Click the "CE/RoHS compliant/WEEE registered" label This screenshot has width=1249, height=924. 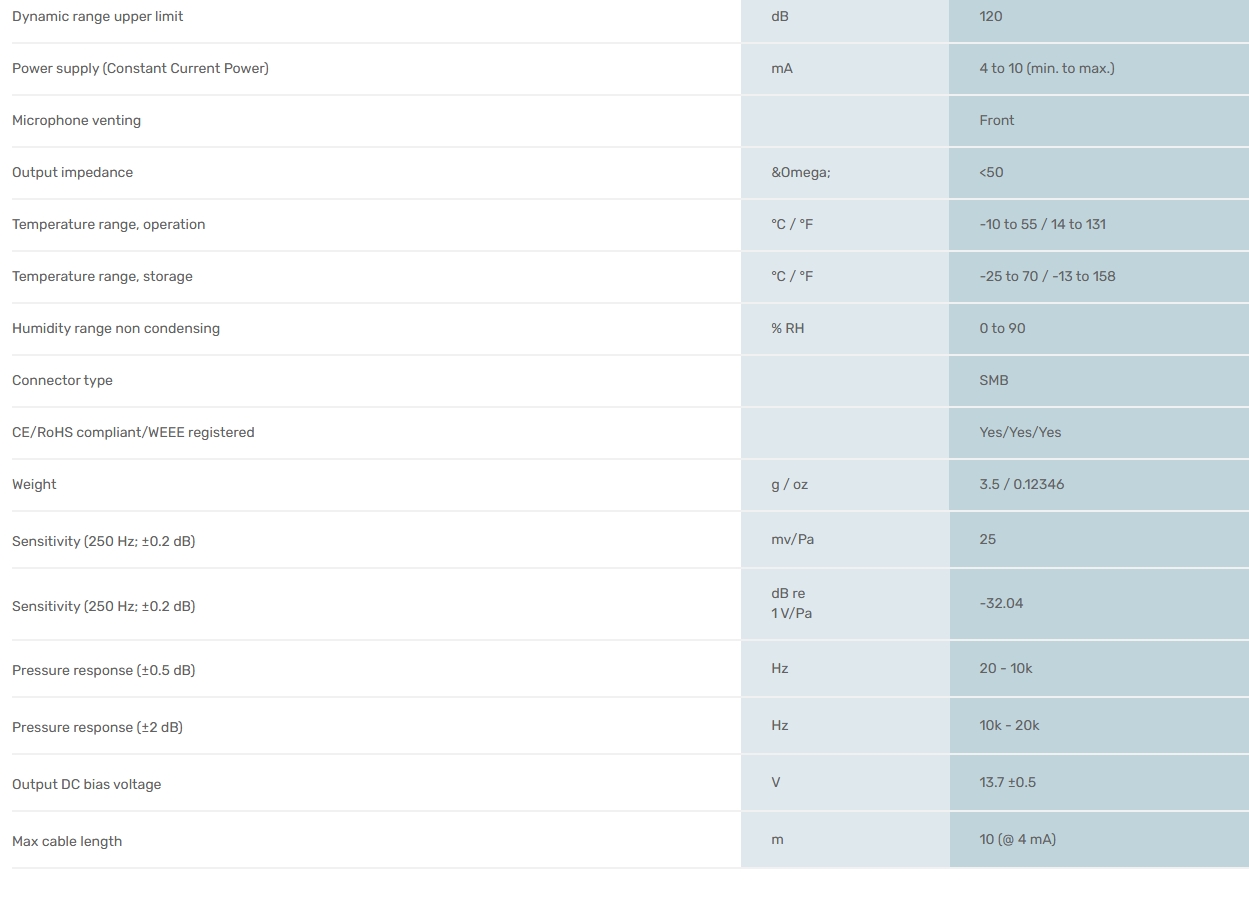(133, 433)
